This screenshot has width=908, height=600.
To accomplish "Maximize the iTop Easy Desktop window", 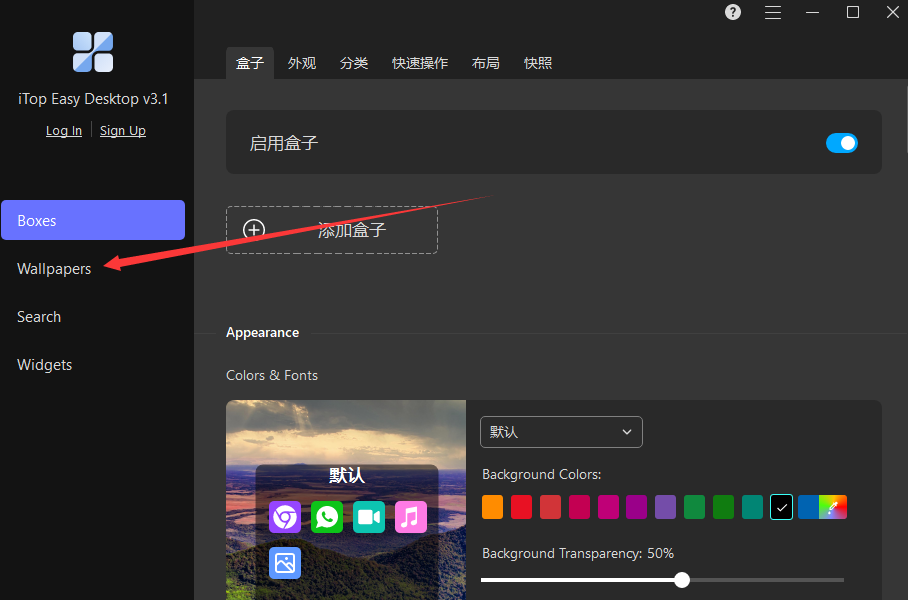I will [852, 12].
